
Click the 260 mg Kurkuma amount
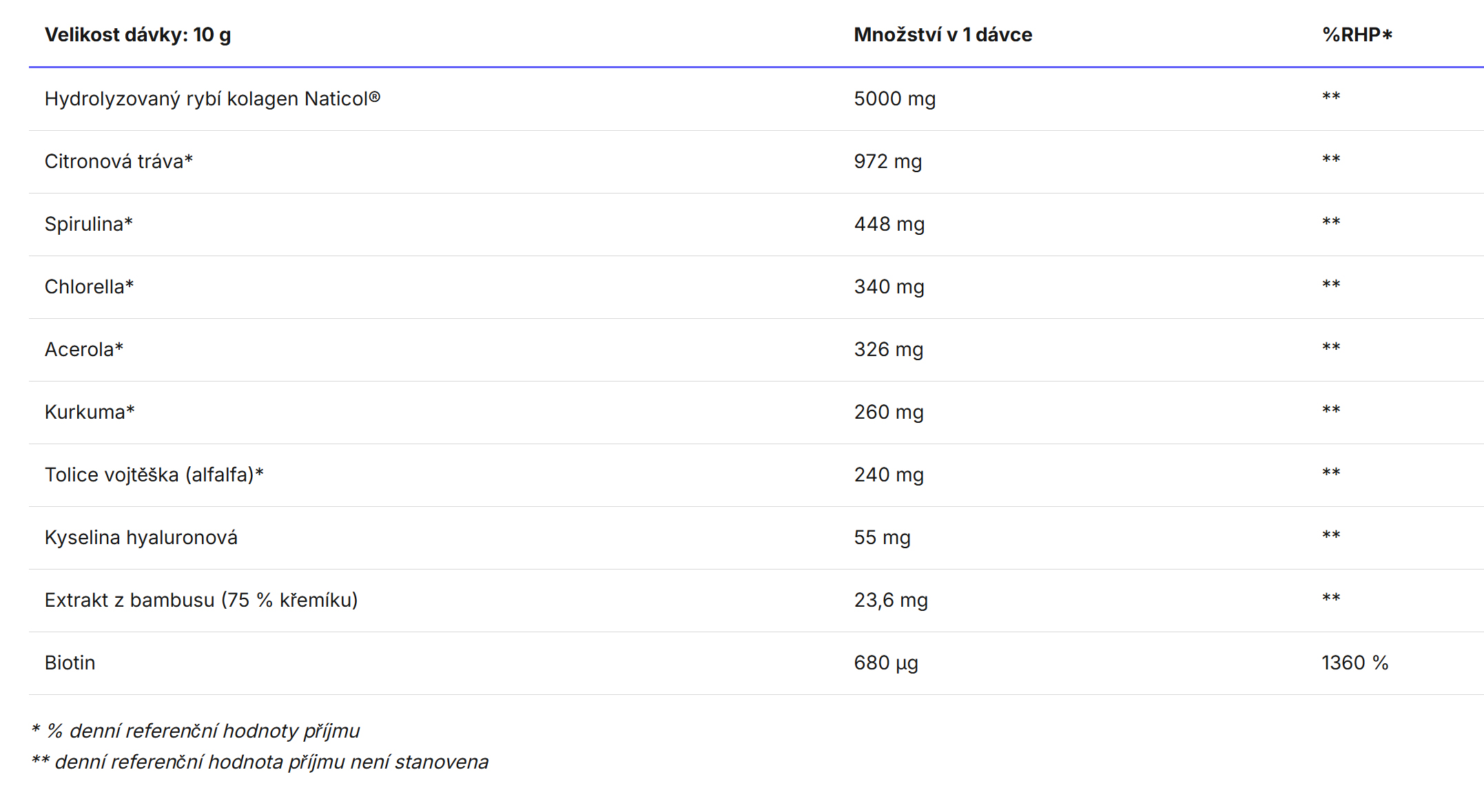[x=888, y=413]
